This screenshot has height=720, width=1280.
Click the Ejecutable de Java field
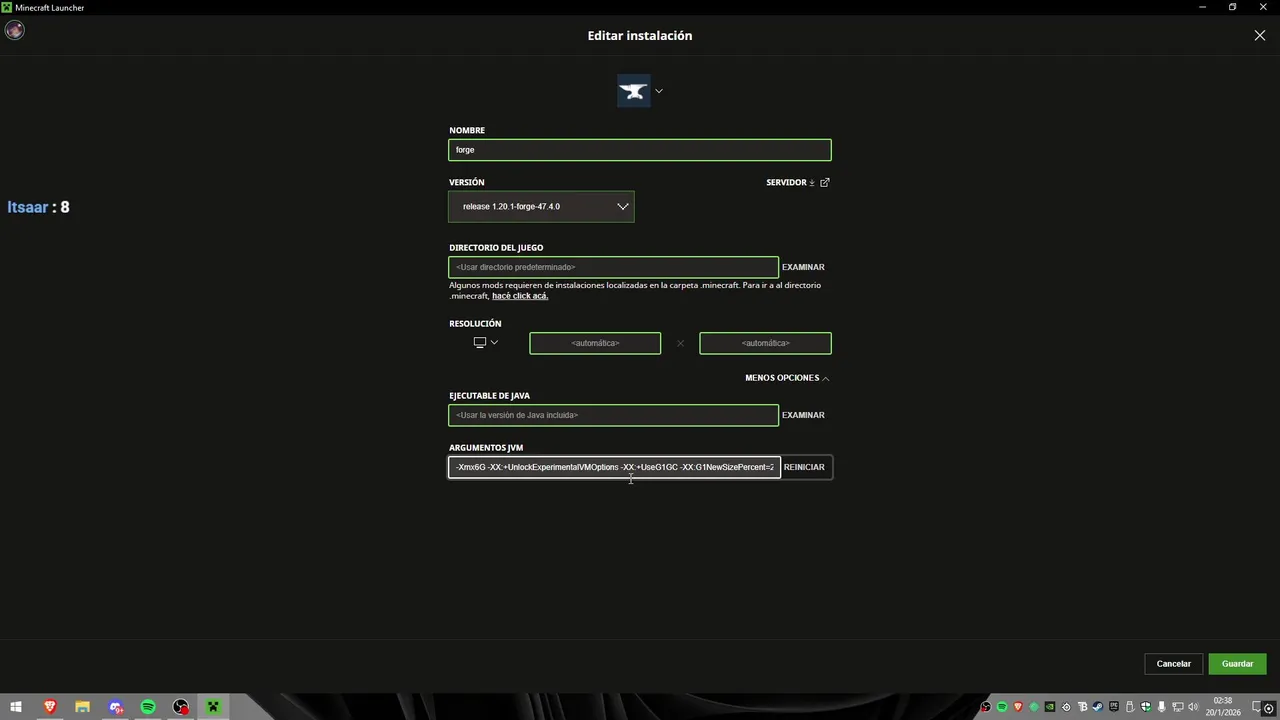(x=613, y=415)
